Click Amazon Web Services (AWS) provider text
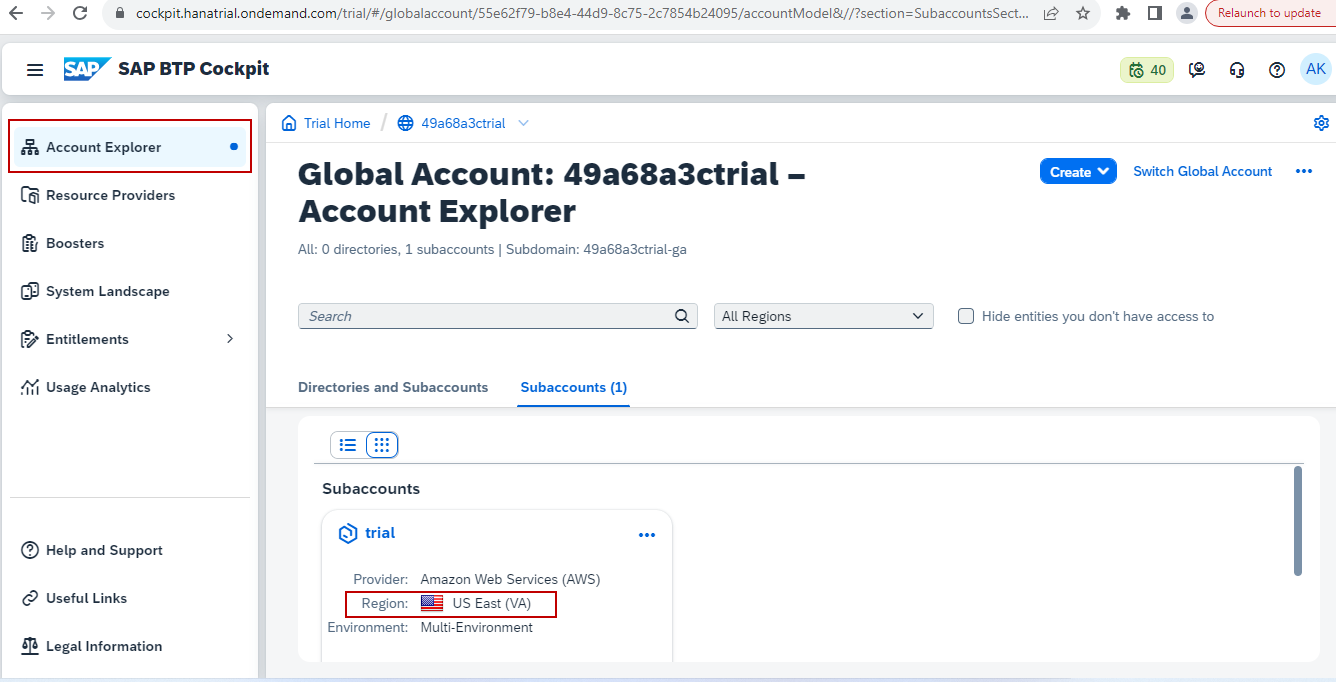Image resolution: width=1336 pixels, height=682 pixels. [x=510, y=579]
